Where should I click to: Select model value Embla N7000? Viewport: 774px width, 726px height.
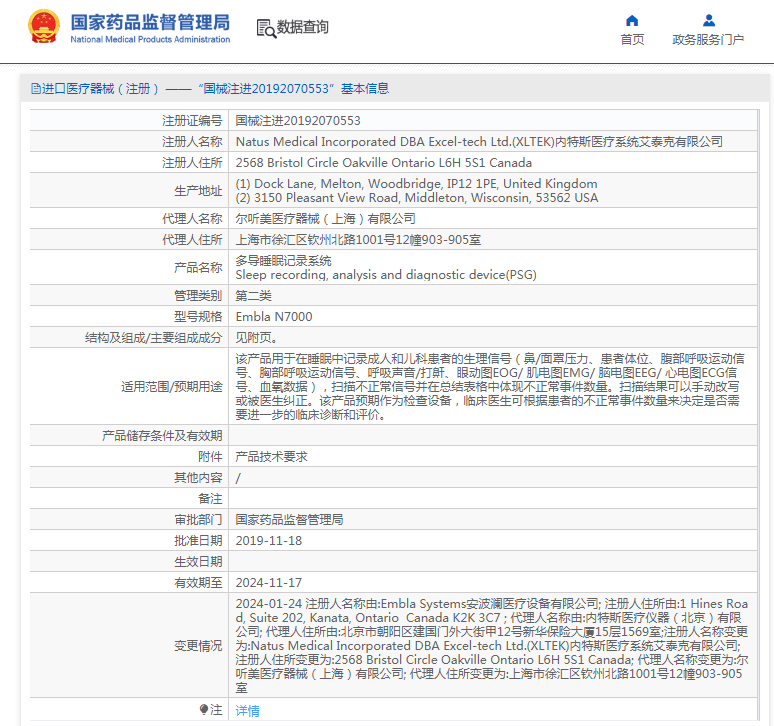pyautogui.click(x=274, y=316)
